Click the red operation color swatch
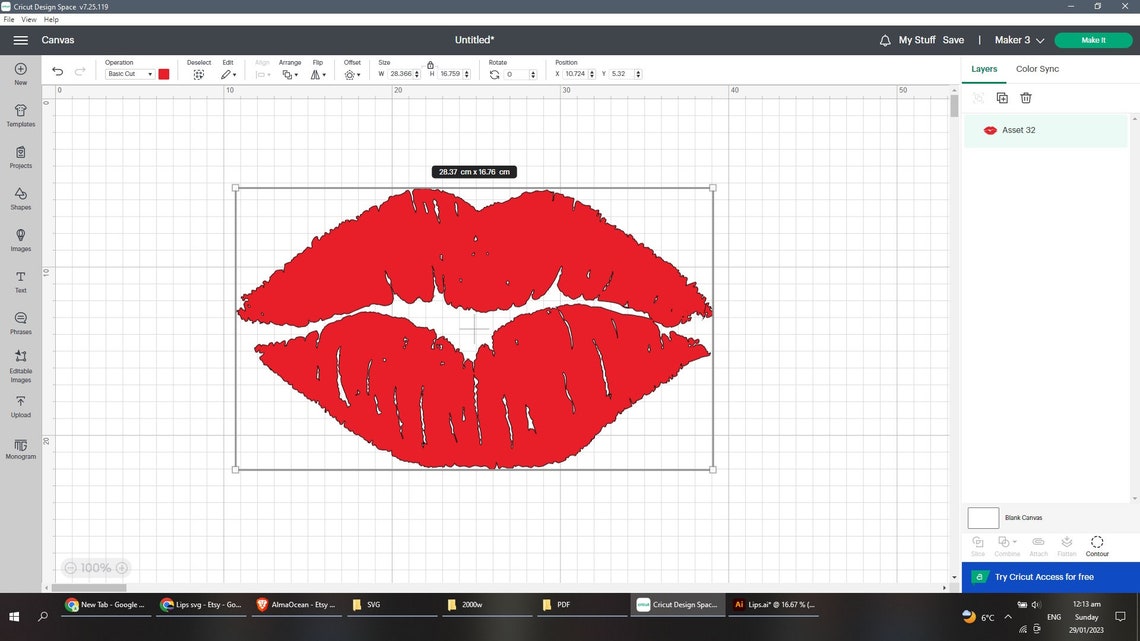1140x641 pixels. coord(165,73)
